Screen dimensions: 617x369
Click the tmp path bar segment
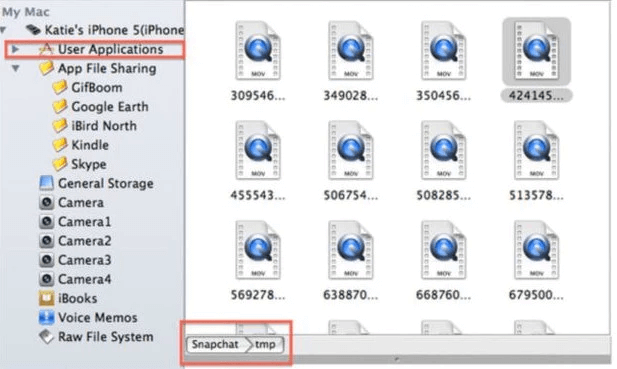point(267,345)
